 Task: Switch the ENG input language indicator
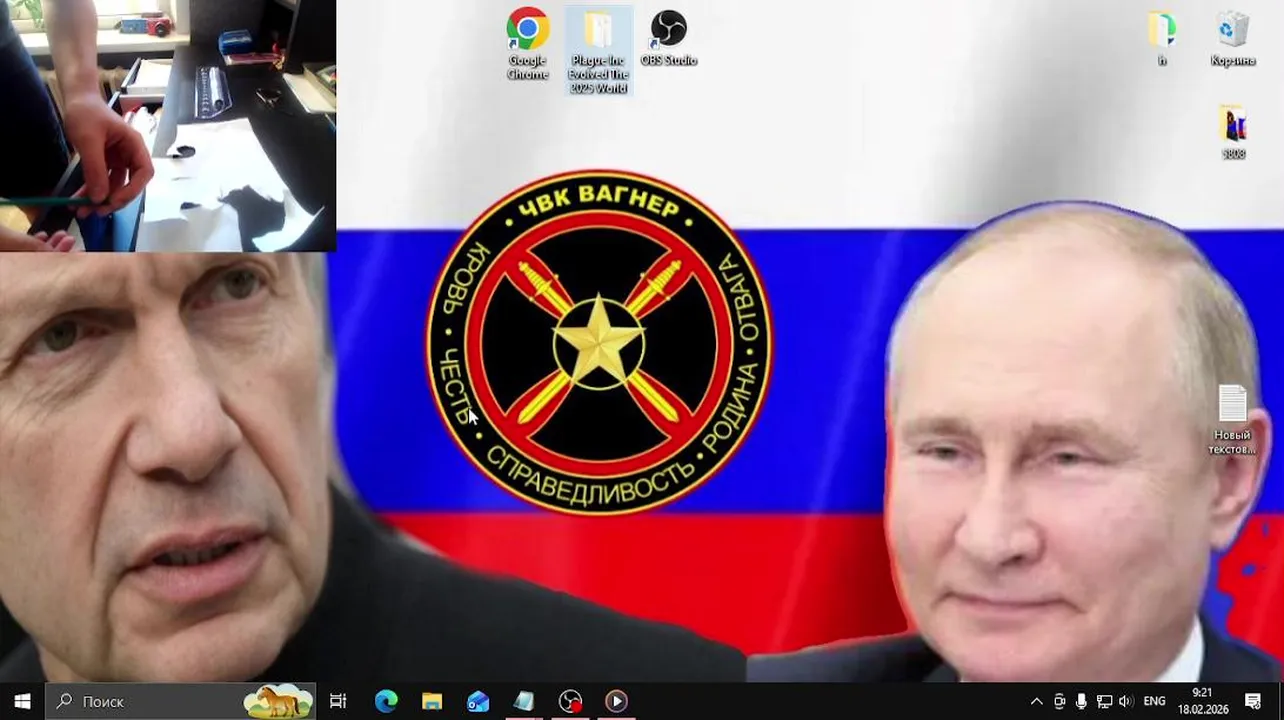click(x=1154, y=701)
